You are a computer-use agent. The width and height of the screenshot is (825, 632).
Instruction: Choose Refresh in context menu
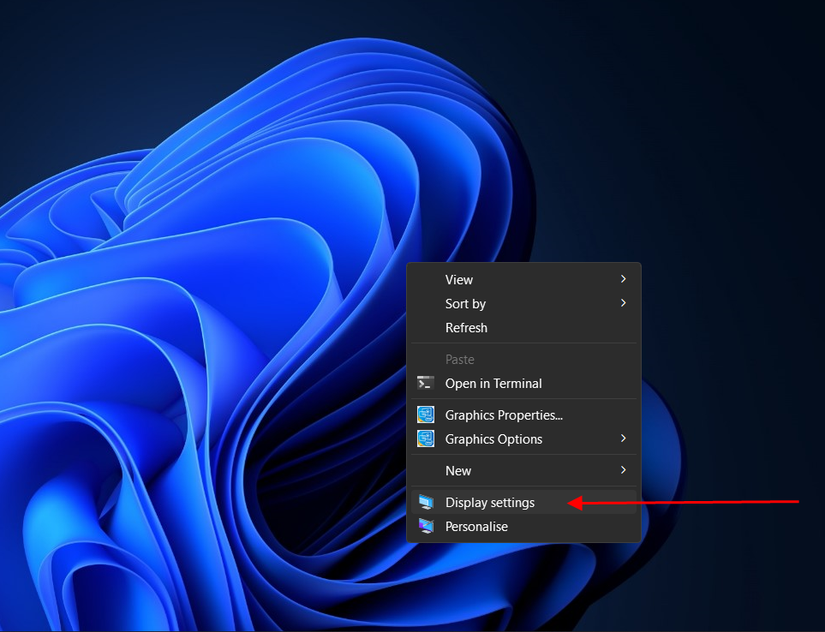(524, 328)
